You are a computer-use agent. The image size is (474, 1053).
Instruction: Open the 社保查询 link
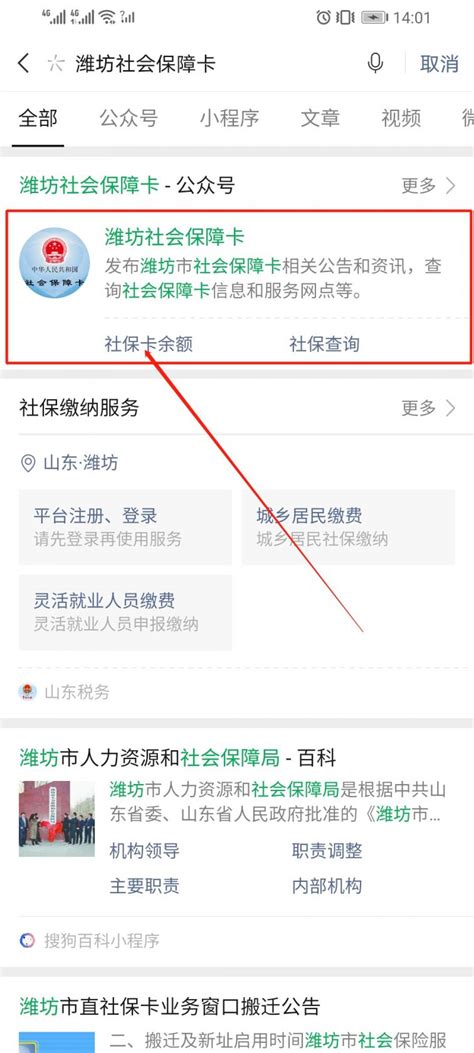324,344
